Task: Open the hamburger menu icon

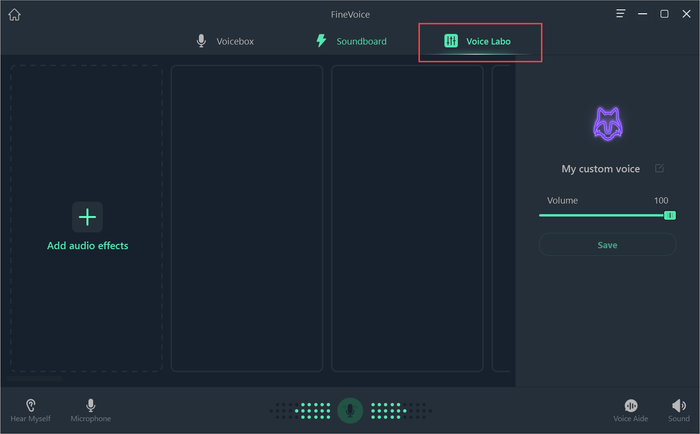Action: 621,14
